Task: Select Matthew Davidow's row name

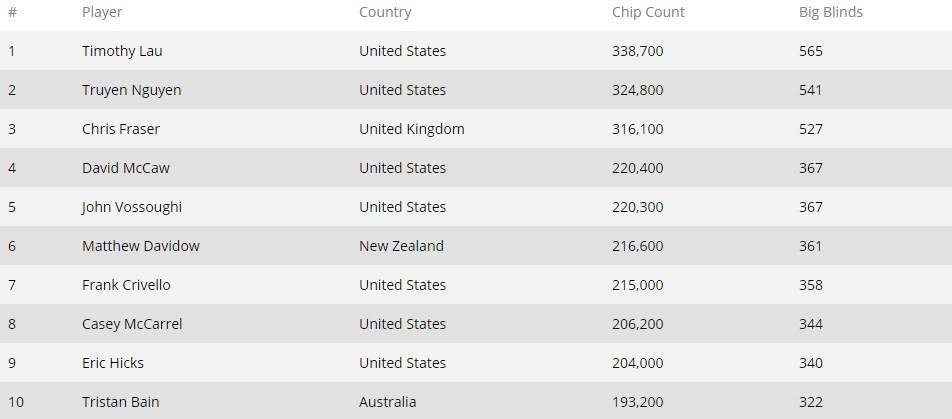Action: click(140, 246)
